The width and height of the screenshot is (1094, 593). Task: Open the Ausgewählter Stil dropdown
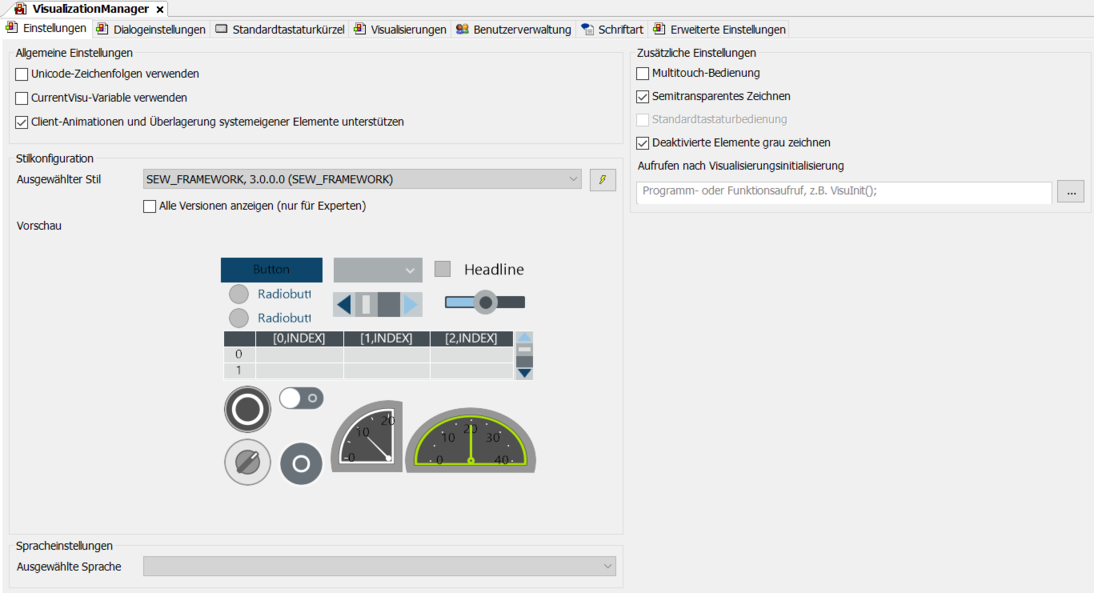[362, 180]
